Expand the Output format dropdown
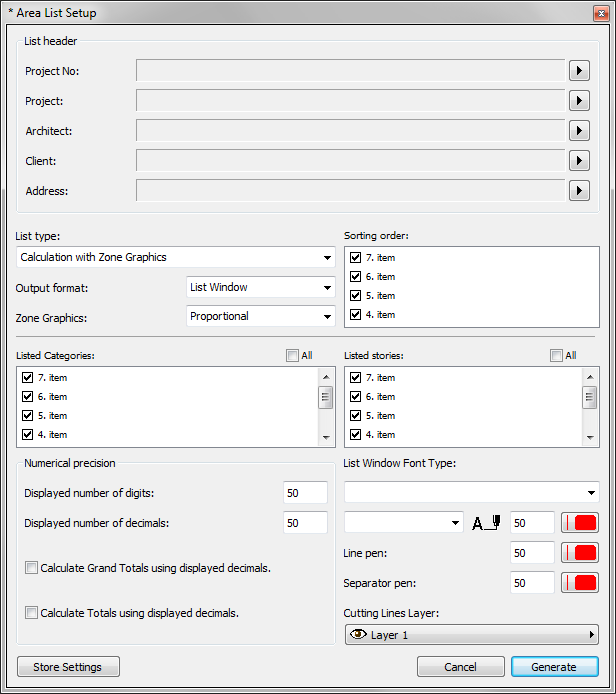 tap(261, 287)
